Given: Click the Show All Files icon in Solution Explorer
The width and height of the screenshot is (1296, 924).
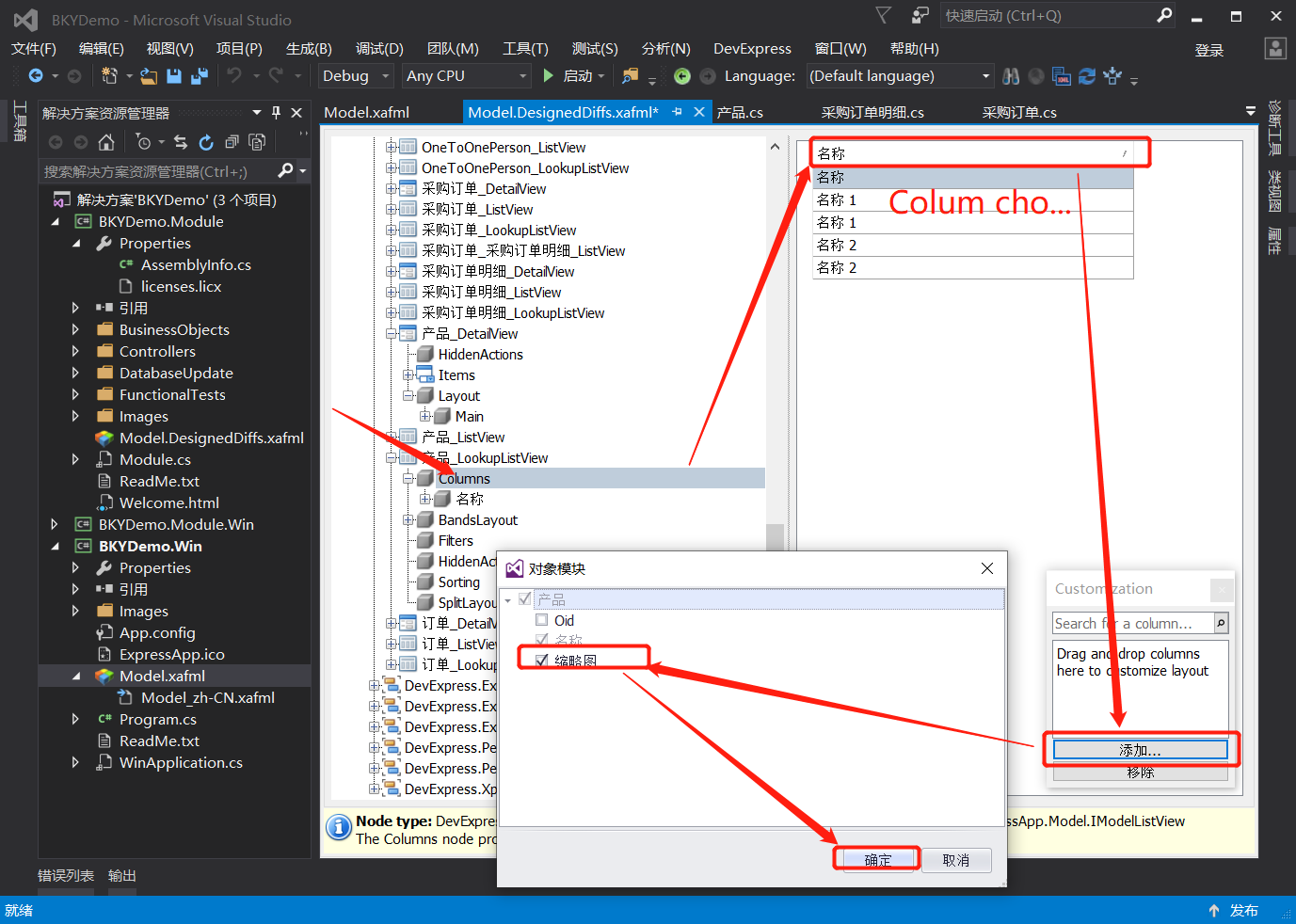Looking at the screenshot, I should [257, 142].
